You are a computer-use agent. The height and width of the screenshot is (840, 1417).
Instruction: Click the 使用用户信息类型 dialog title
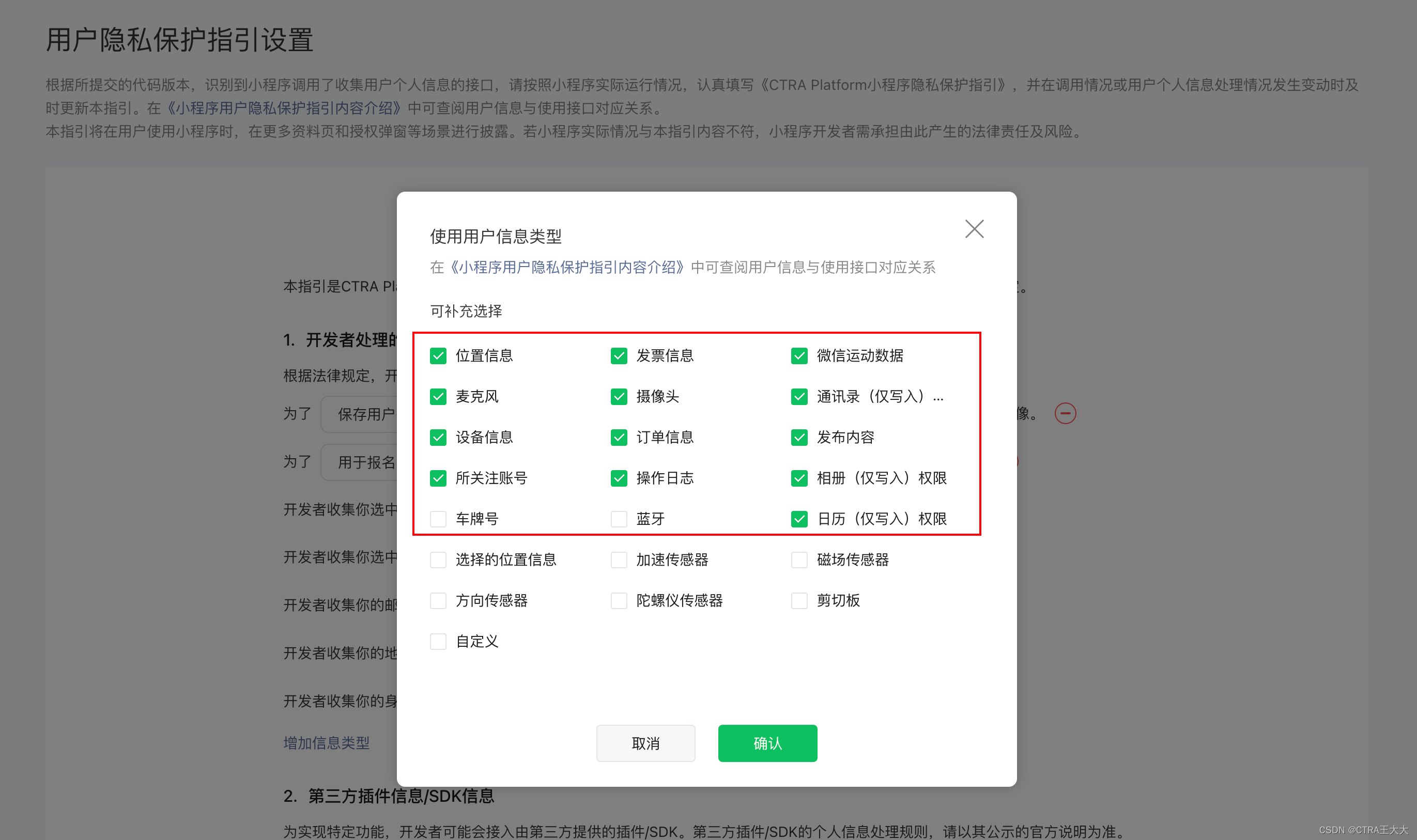496,237
